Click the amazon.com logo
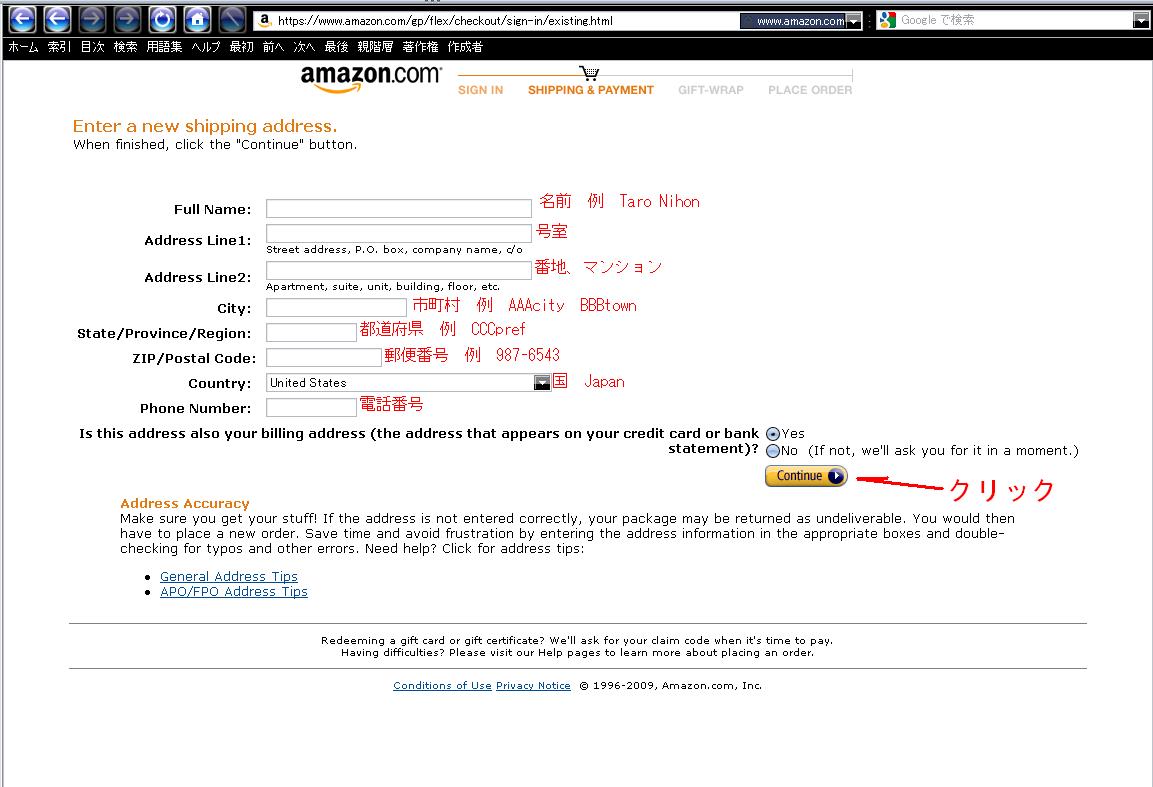This screenshot has height=787, width=1153. tap(371, 77)
